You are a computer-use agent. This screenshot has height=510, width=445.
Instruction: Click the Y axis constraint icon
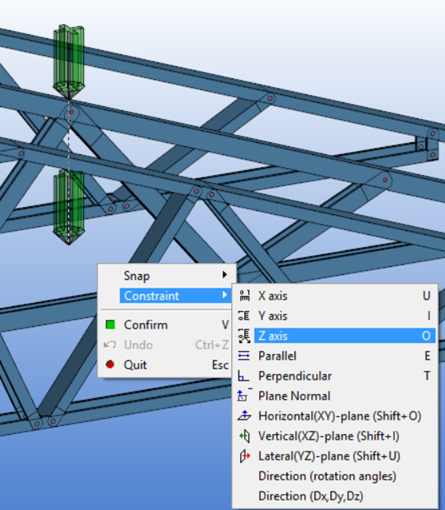pyautogui.click(x=244, y=316)
